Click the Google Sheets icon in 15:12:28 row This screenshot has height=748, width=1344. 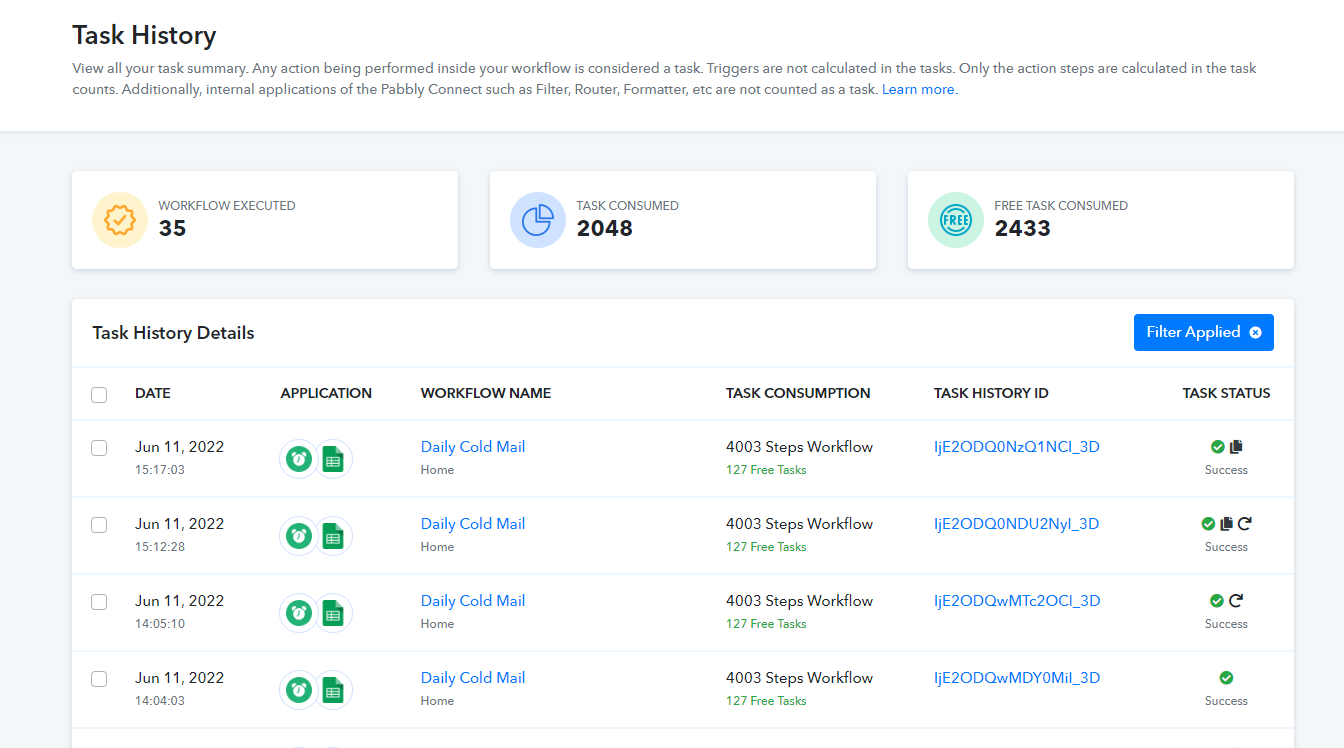[x=333, y=536]
